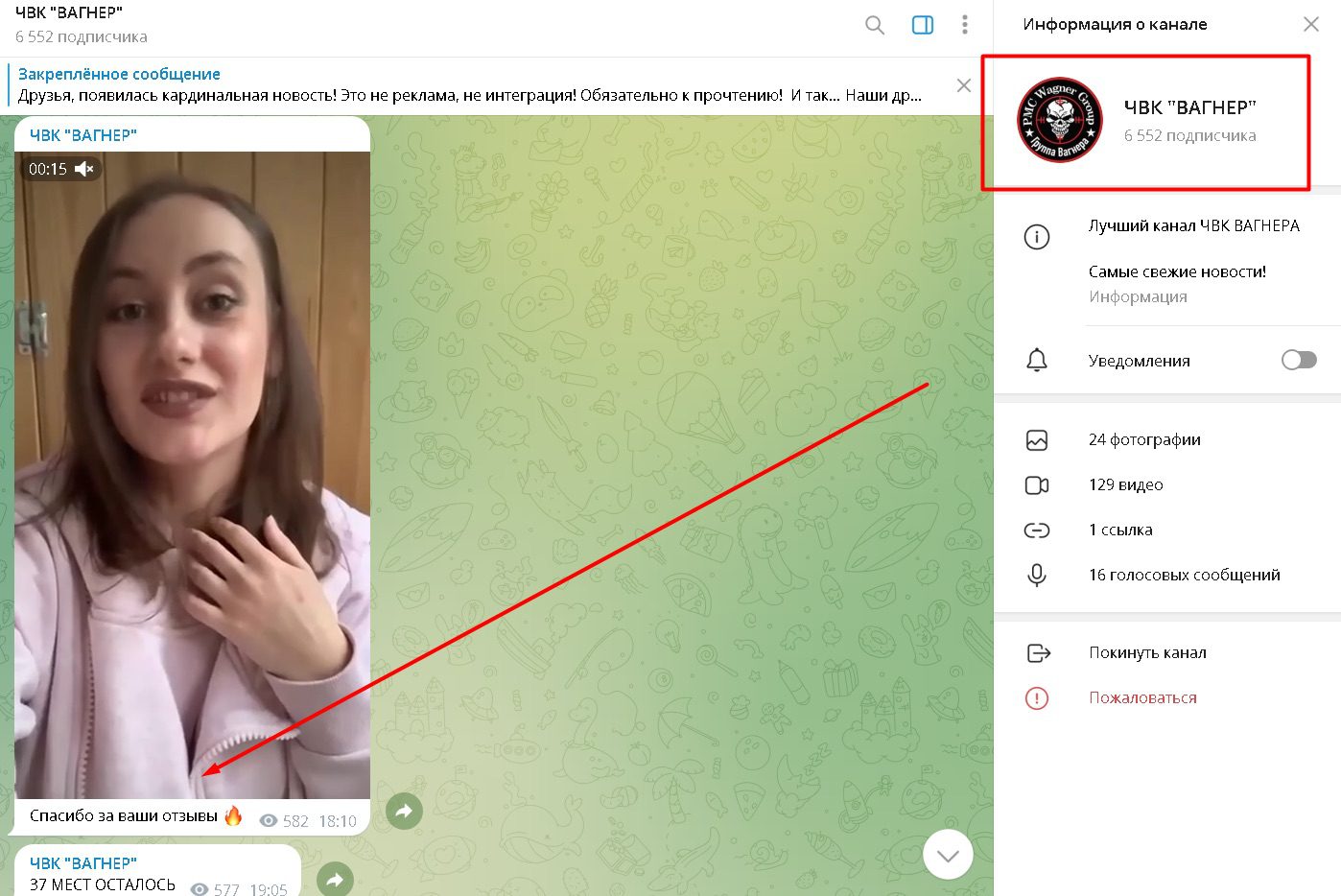Click Покинуть канал to leave channel

tap(1147, 652)
